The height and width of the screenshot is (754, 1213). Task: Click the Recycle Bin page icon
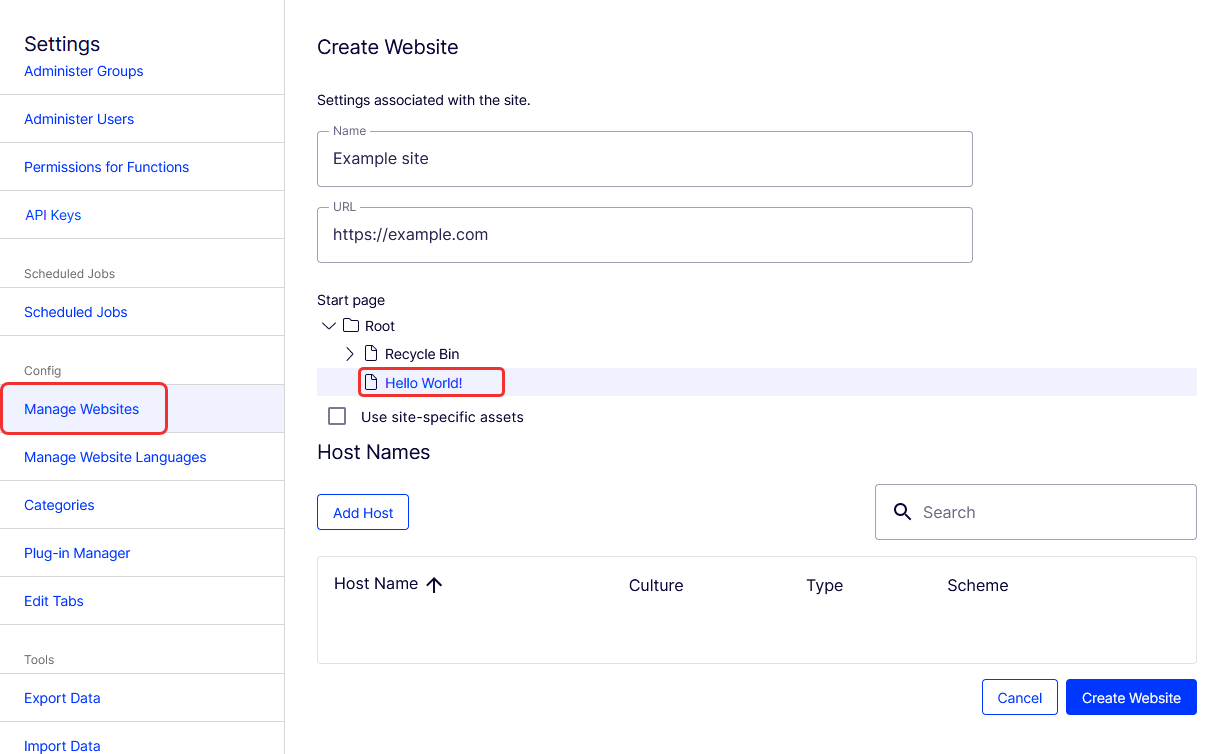[x=371, y=354]
